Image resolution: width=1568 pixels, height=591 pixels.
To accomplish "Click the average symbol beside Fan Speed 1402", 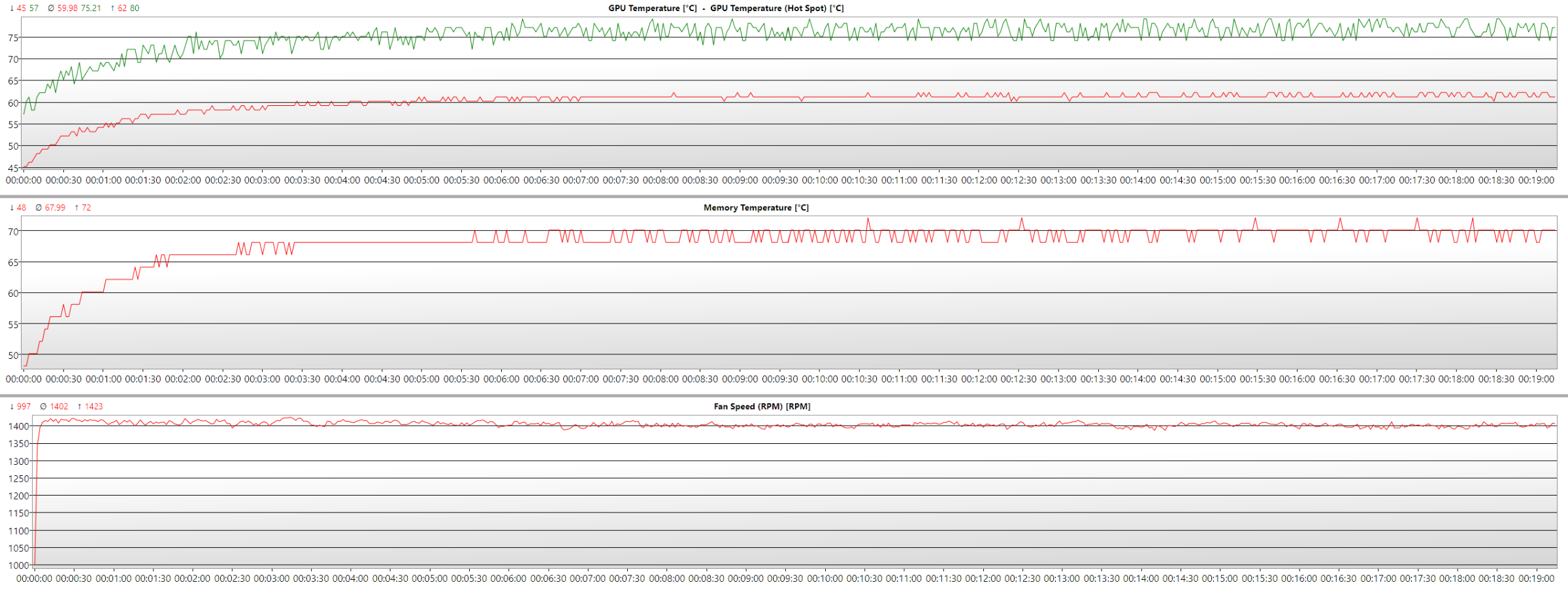I will [43, 407].
